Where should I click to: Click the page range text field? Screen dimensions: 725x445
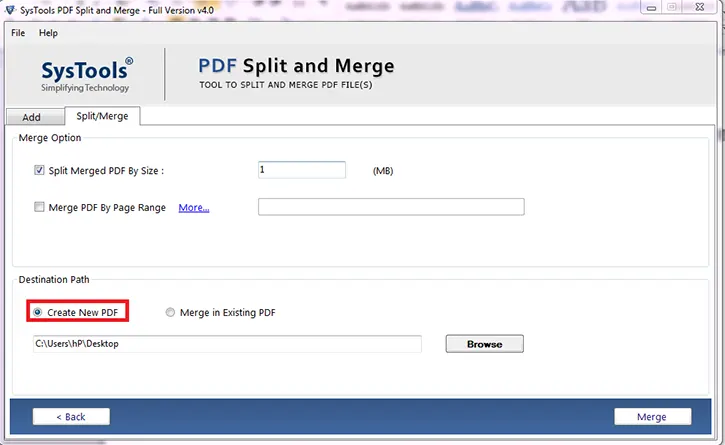tap(391, 207)
